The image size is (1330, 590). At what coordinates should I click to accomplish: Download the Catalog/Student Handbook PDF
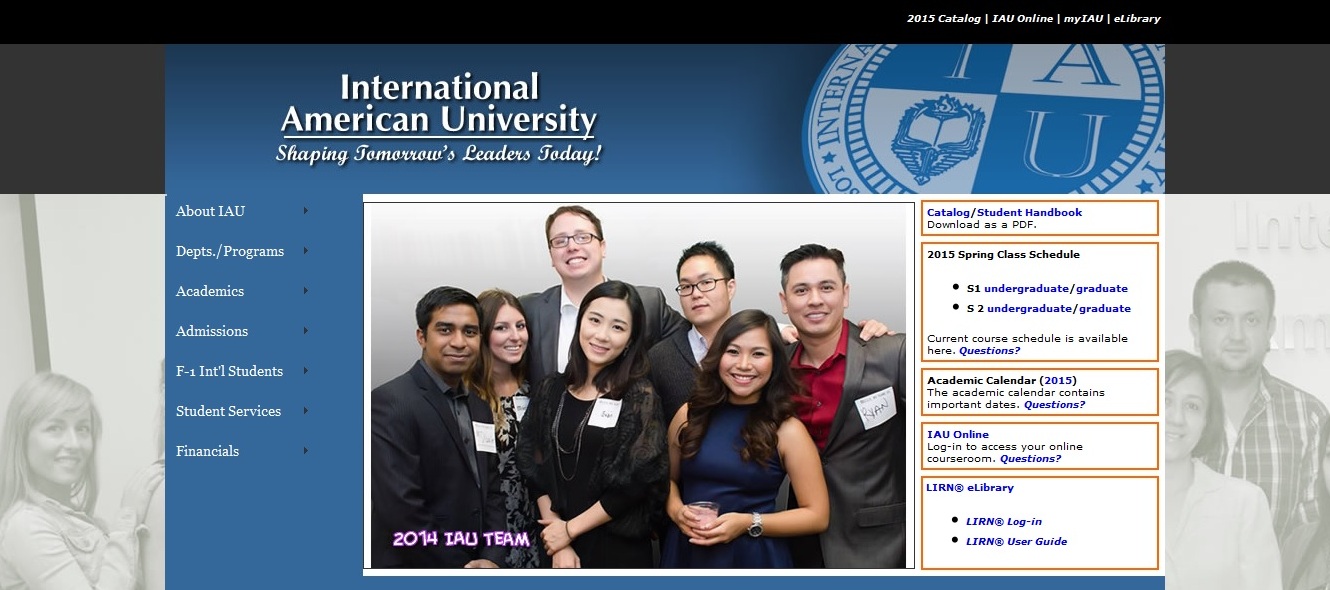(x=1004, y=212)
